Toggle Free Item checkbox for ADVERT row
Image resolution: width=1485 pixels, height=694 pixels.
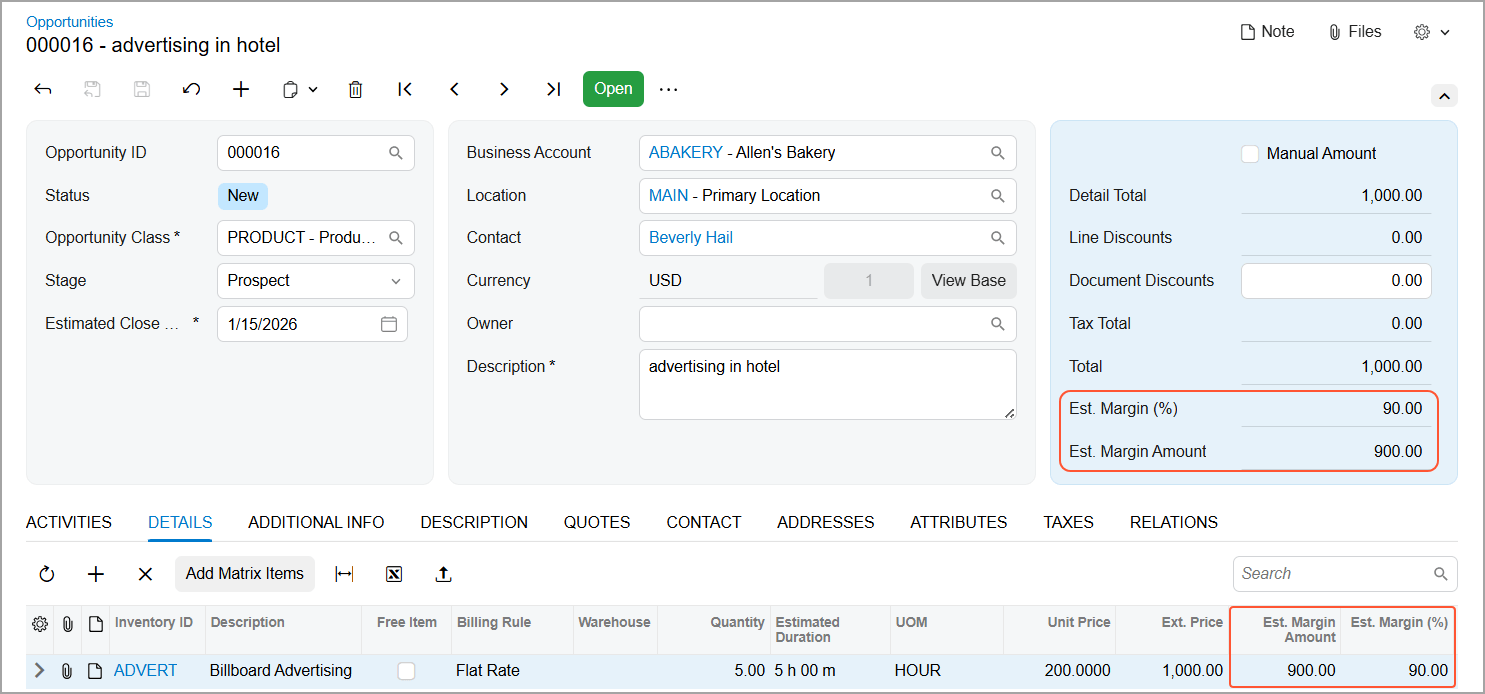point(406,671)
